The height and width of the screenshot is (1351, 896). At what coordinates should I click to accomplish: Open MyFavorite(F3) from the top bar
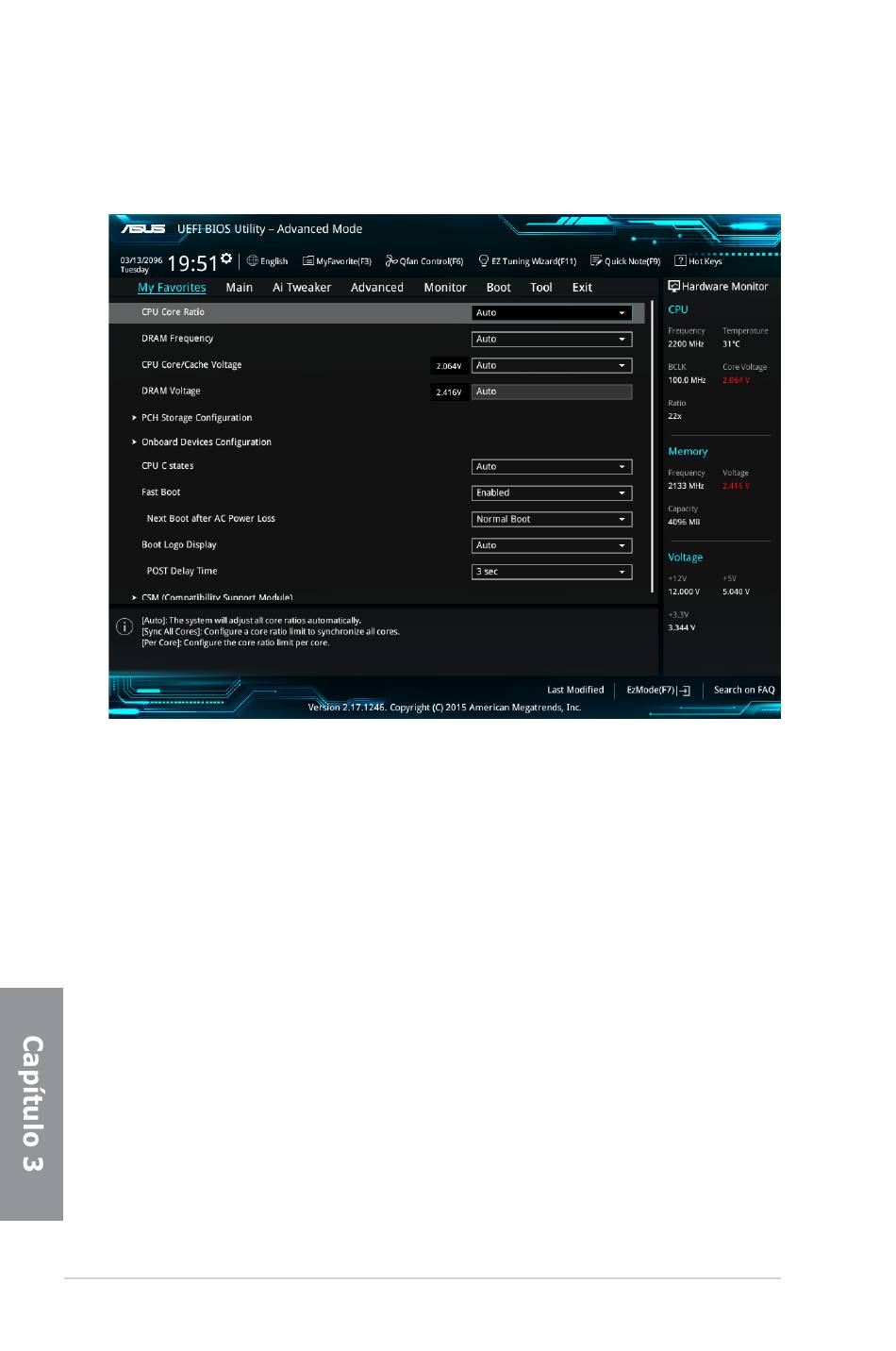(x=337, y=261)
